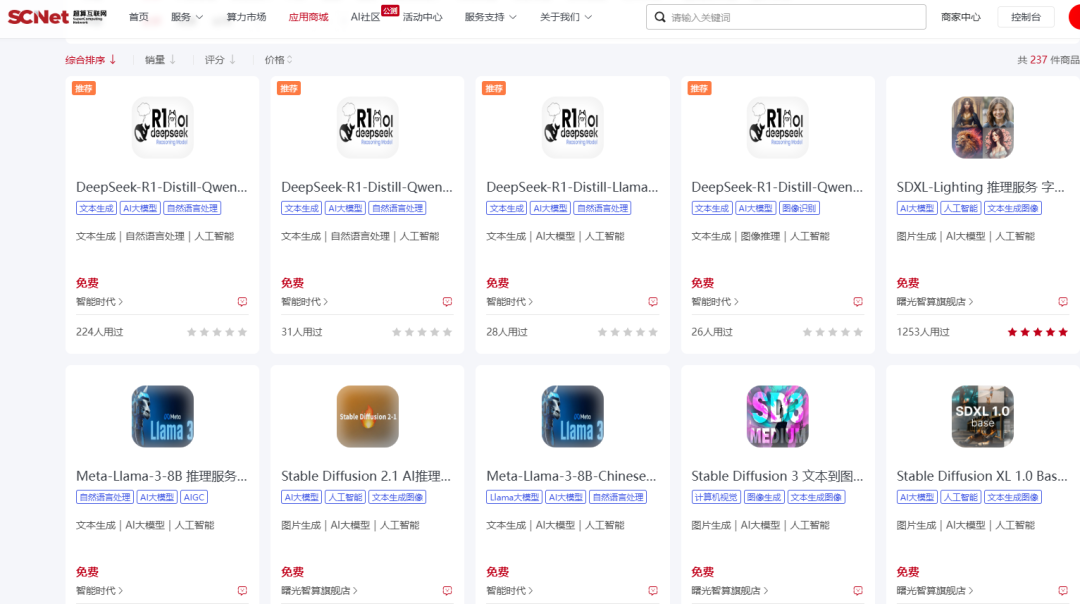This screenshot has width=1080, height=604.
Task: Open the DeepSeek icon on 224人用过 card
Action: [163, 127]
